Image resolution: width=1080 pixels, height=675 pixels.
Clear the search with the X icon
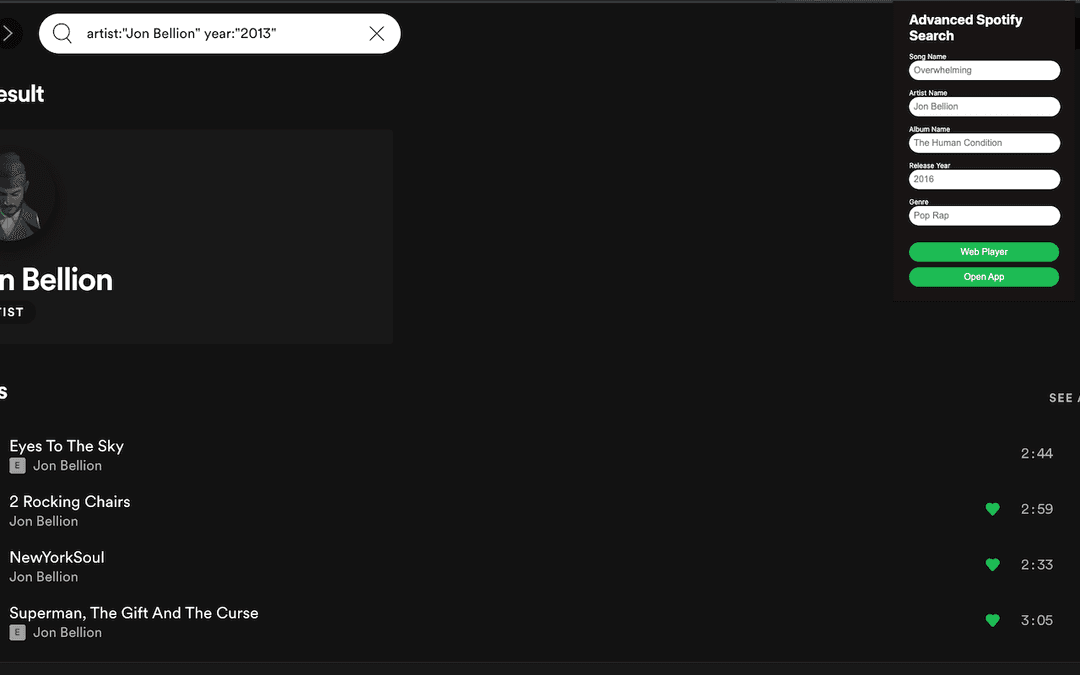[x=377, y=33]
